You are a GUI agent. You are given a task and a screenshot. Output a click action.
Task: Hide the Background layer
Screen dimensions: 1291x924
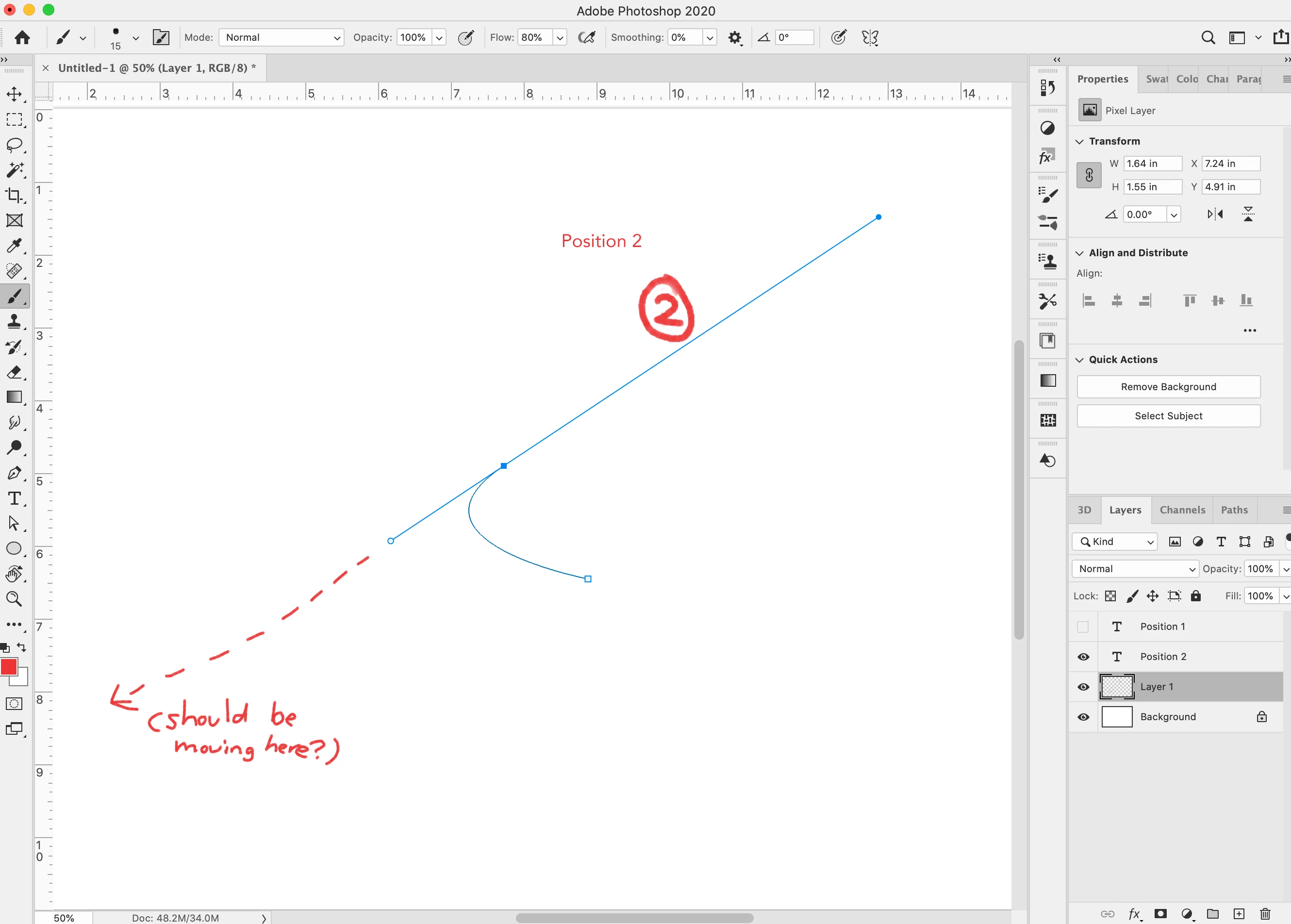click(1083, 717)
